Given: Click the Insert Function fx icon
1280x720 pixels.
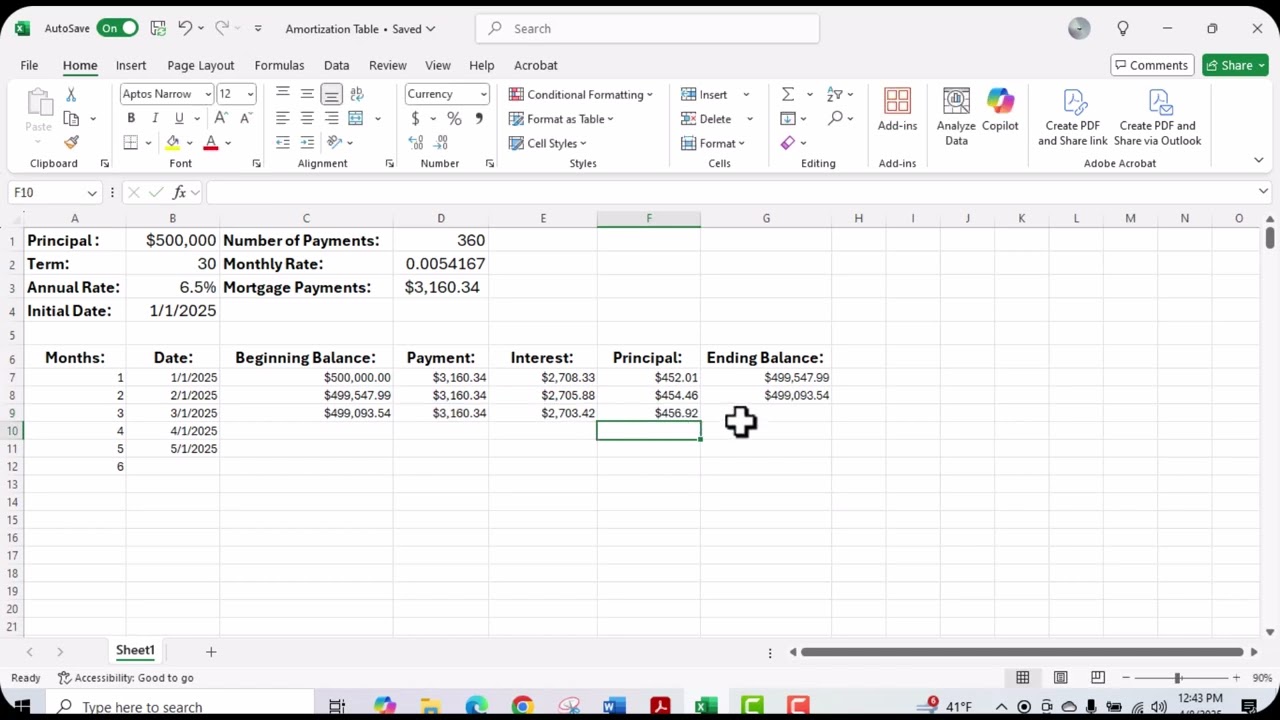Looking at the screenshot, I should point(180,192).
